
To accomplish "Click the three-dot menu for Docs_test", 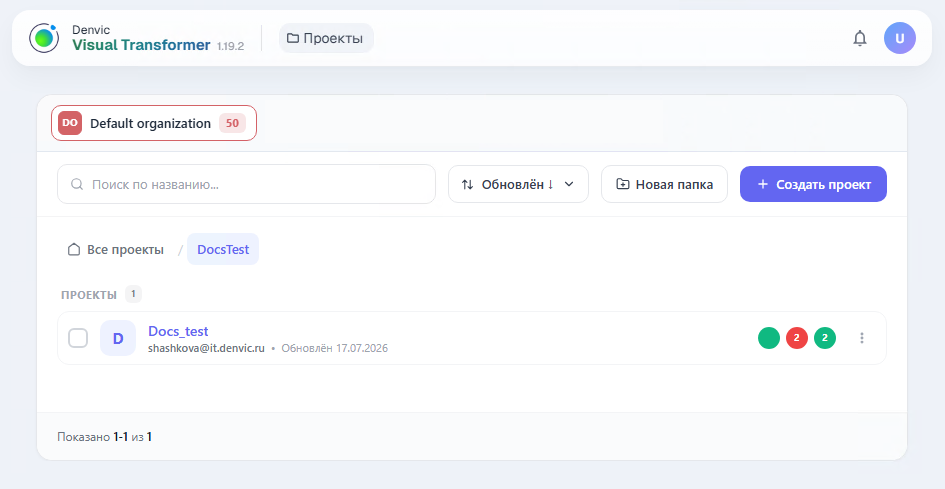I will pyautogui.click(x=862, y=338).
